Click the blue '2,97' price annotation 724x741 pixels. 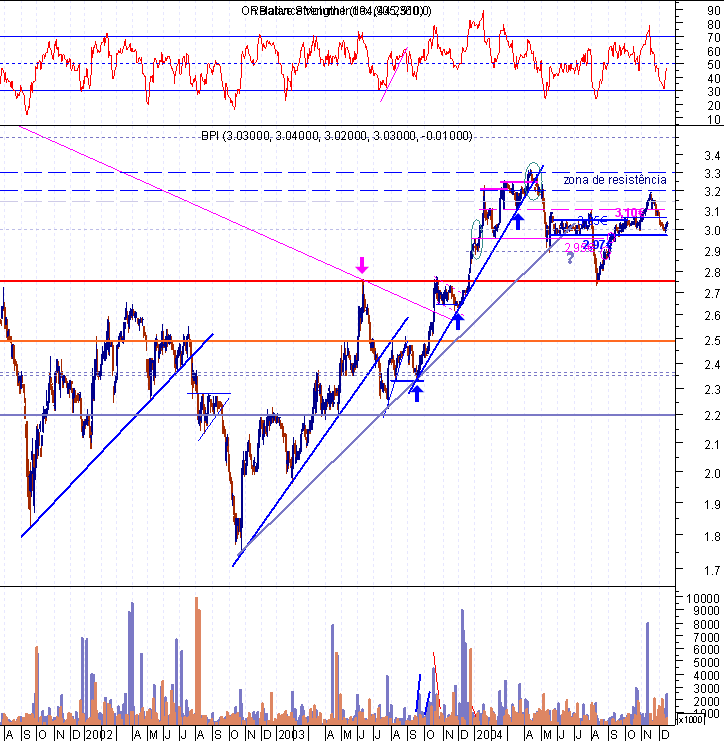click(594, 244)
